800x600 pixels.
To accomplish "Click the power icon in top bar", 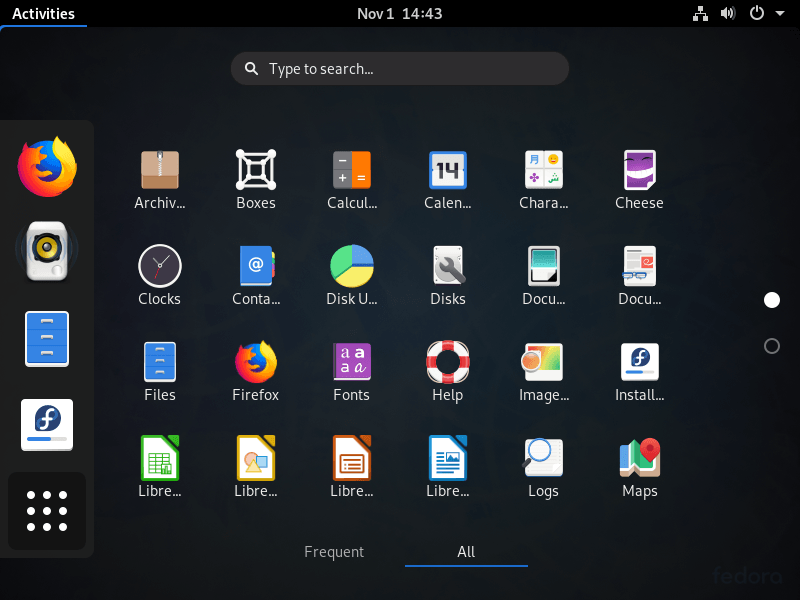I will click(x=757, y=13).
